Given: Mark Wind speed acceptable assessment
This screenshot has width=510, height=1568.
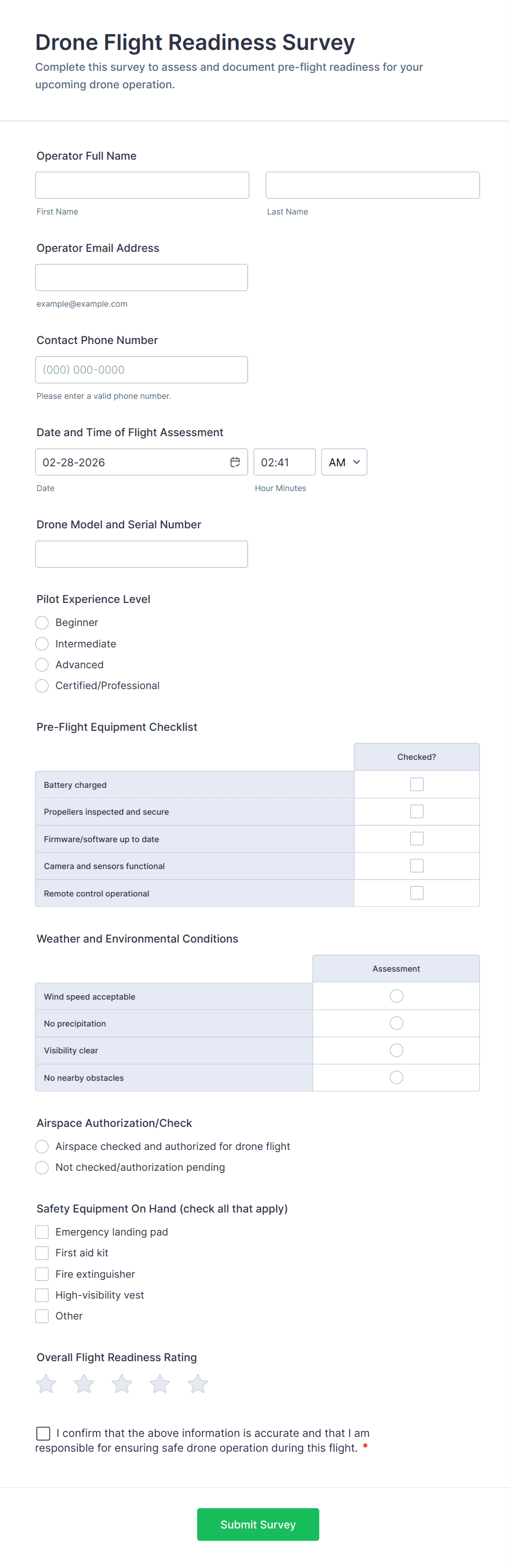Looking at the screenshot, I should coord(396,996).
